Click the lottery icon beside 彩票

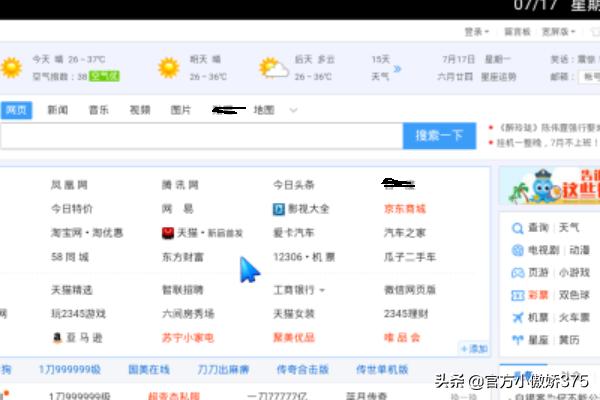pyautogui.click(x=517, y=295)
